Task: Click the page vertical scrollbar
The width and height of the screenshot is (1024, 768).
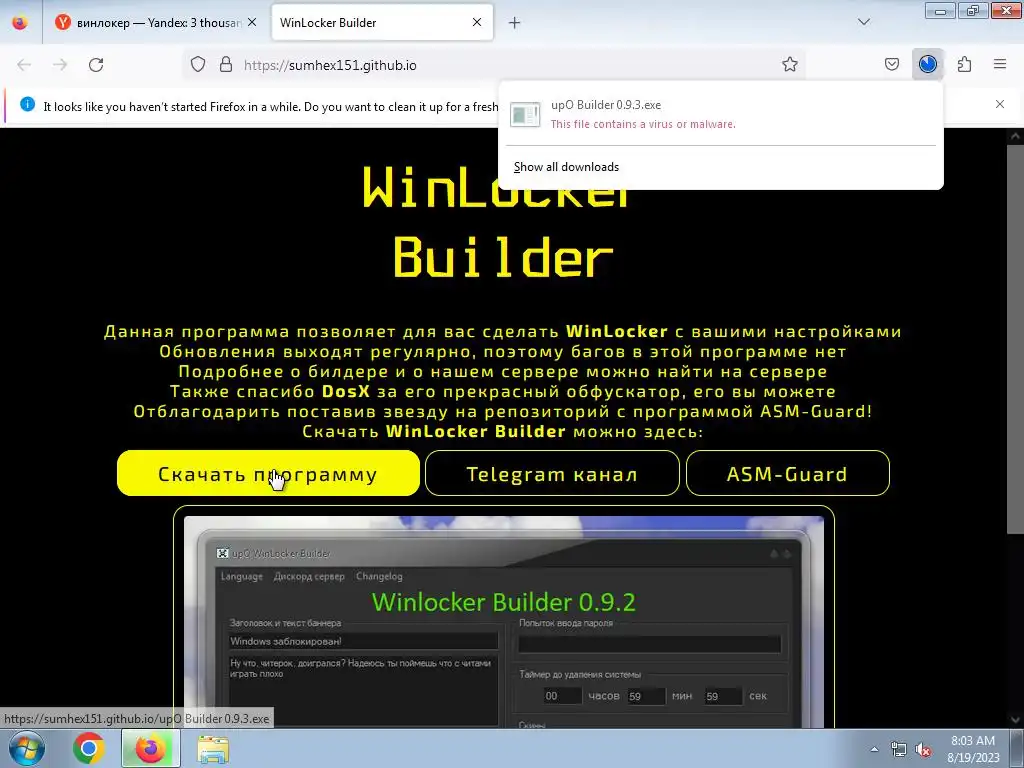Action: click(1015, 340)
